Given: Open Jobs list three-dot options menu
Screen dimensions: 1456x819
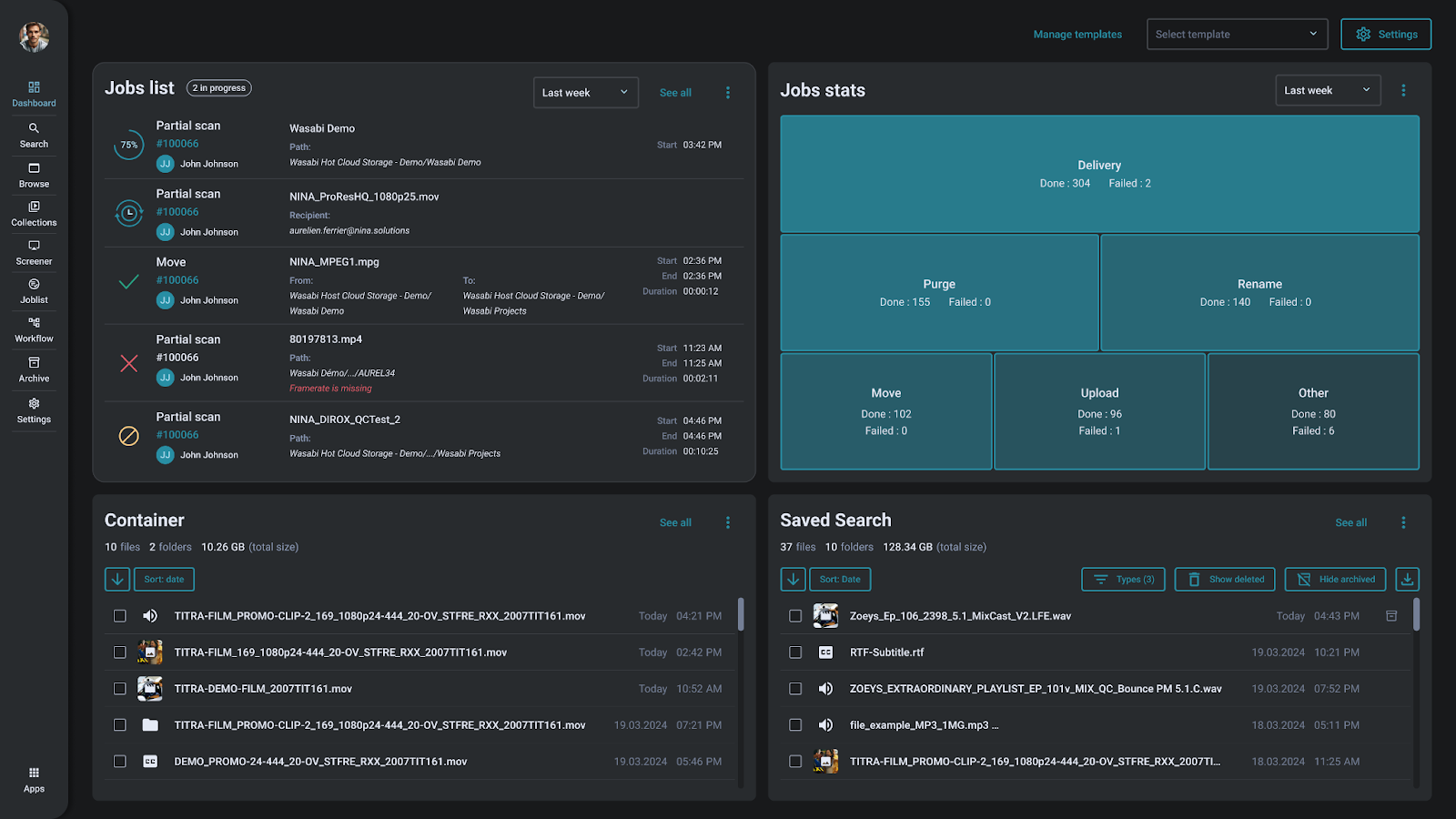Looking at the screenshot, I should click(728, 93).
